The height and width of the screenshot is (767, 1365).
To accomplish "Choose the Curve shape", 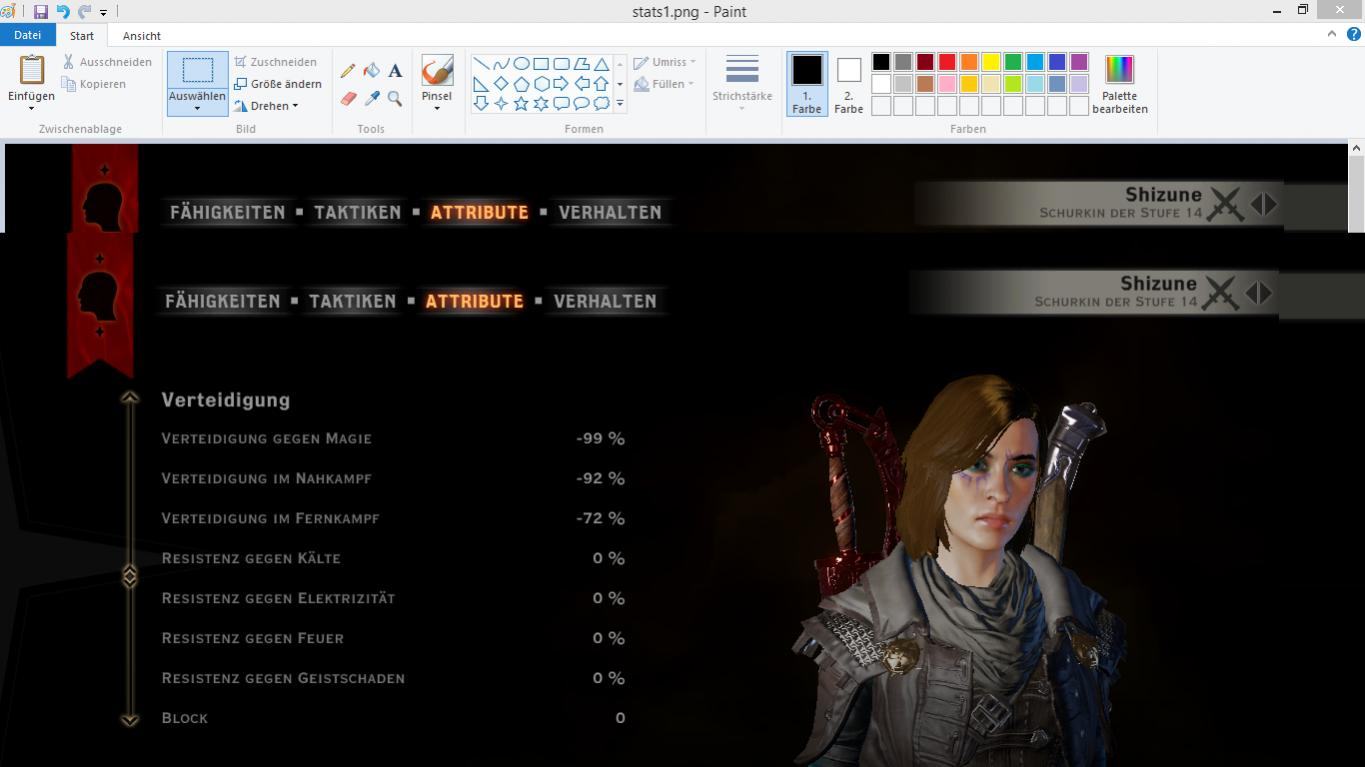I will (x=501, y=63).
